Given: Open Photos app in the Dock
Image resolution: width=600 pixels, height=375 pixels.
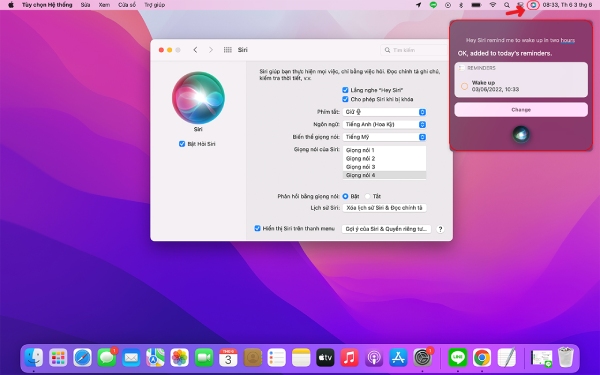Looking at the screenshot, I should [179, 358].
